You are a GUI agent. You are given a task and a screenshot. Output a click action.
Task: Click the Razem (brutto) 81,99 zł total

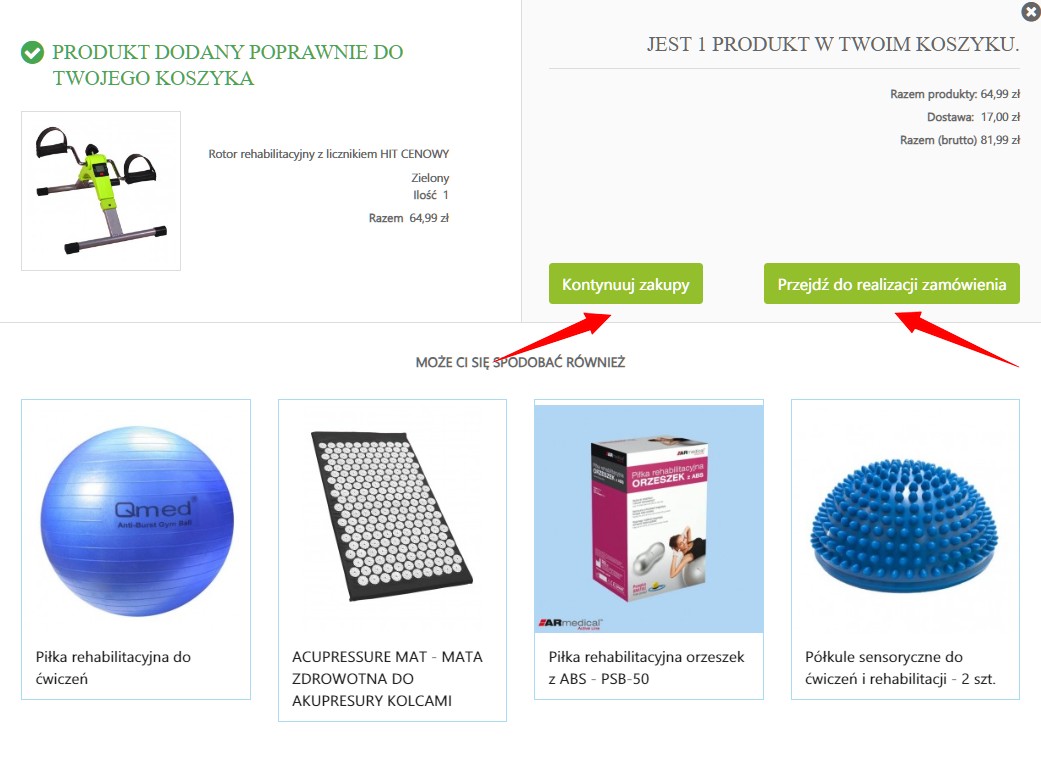(x=959, y=140)
